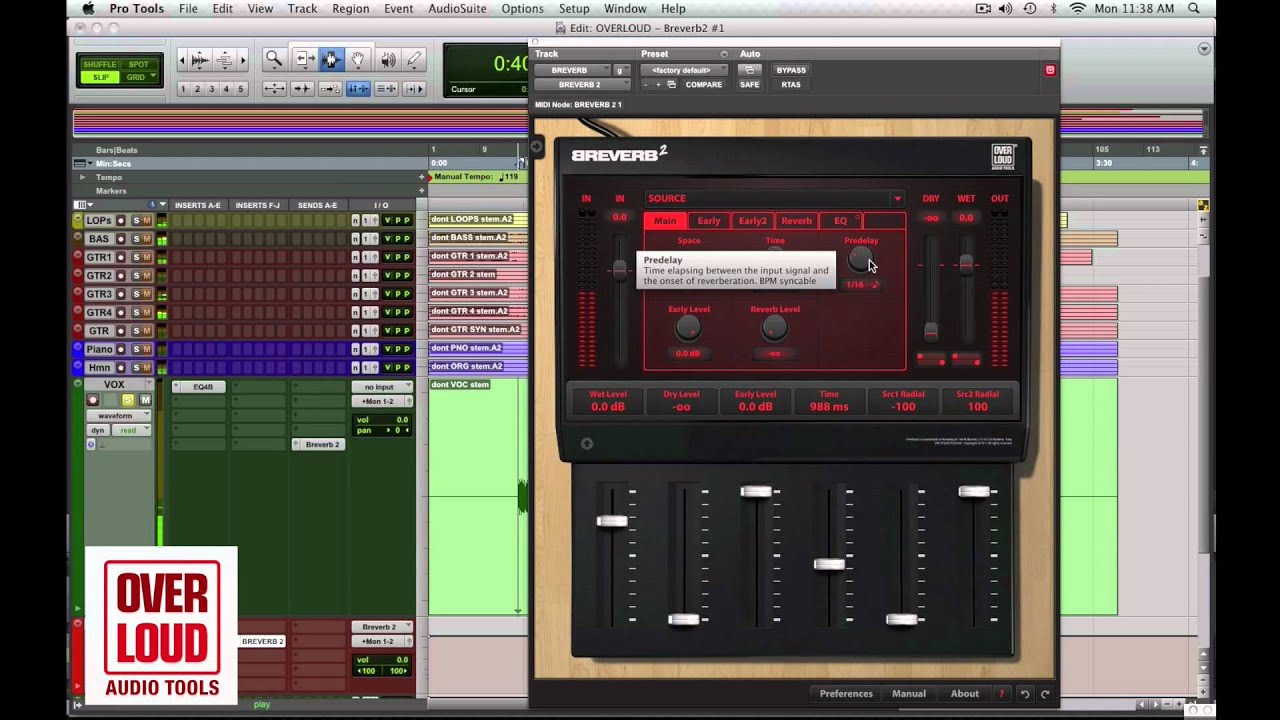Image resolution: width=1280 pixels, height=720 pixels.
Task: Enable SPOT edit mode
Action: tap(139, 65)
